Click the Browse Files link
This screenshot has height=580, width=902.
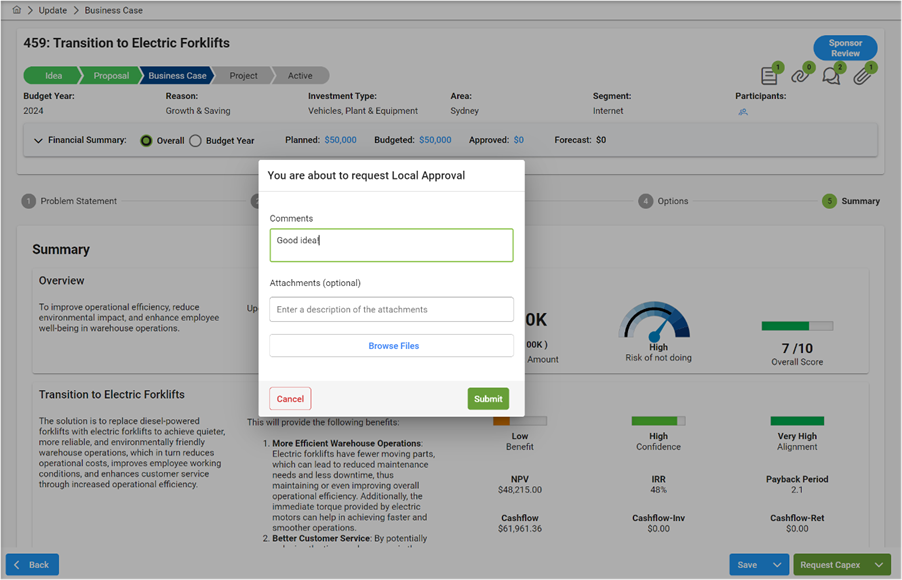(391, 345)
